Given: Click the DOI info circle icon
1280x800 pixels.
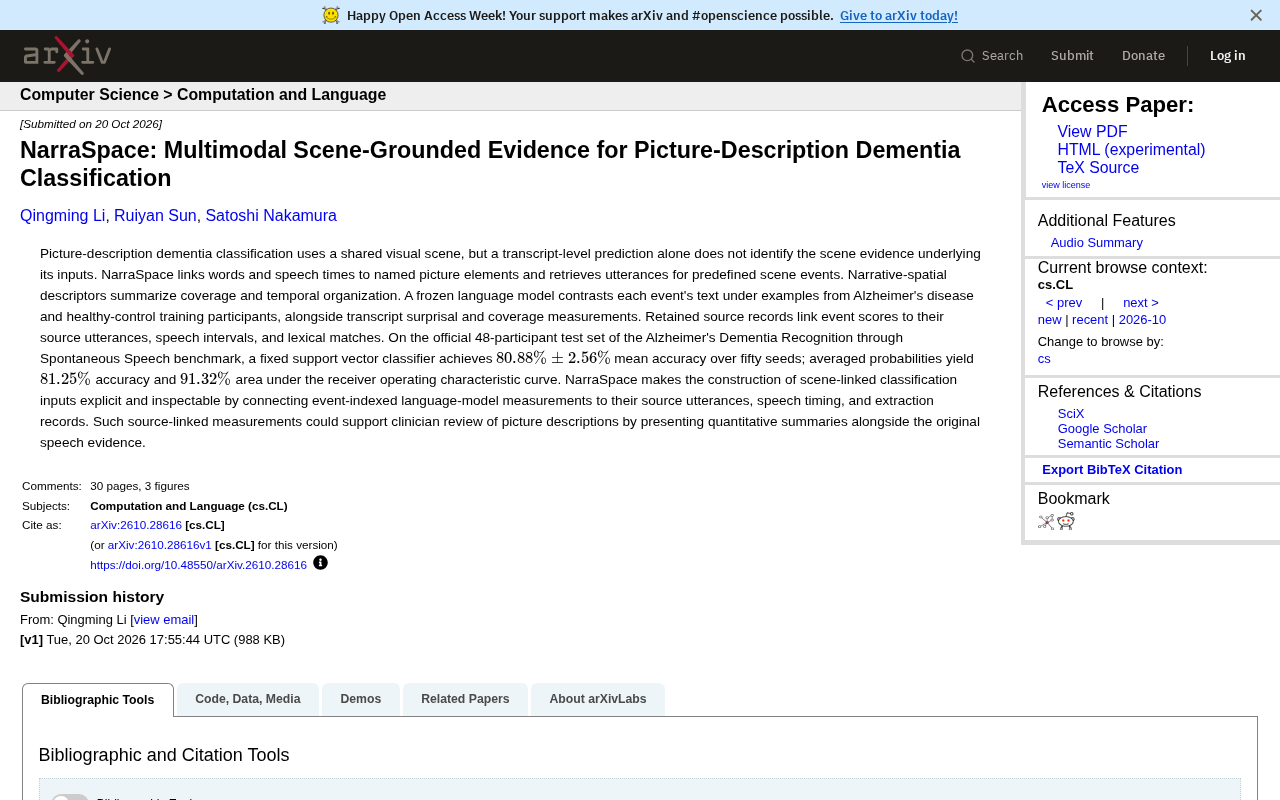Looking at the screenshot, I should [320, 563].
